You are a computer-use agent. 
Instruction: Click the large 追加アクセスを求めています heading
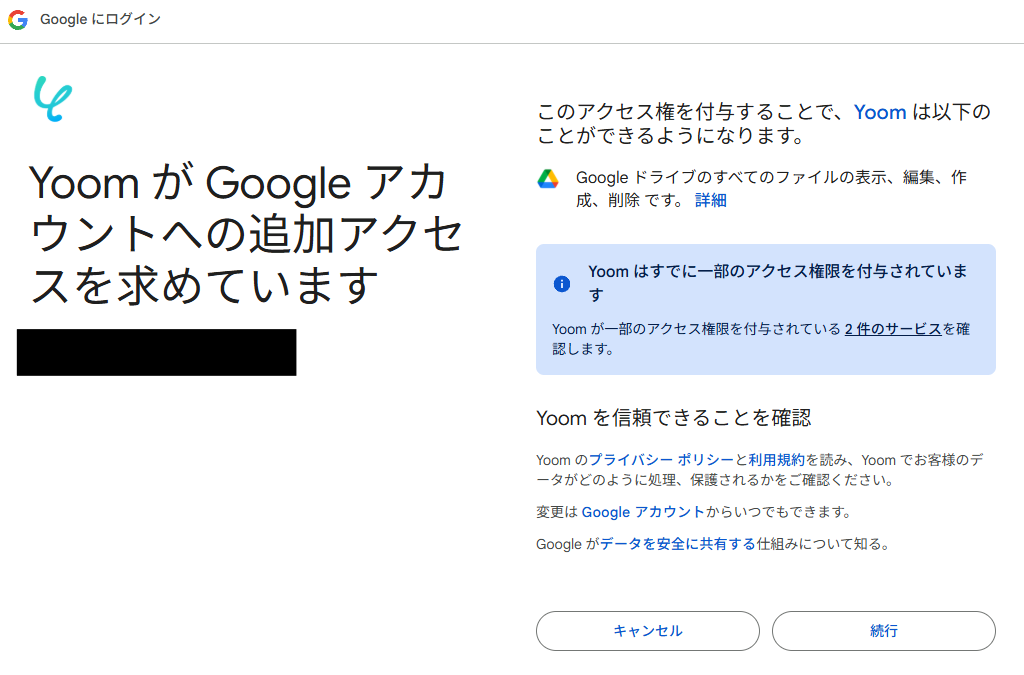(x=245, y=234)
